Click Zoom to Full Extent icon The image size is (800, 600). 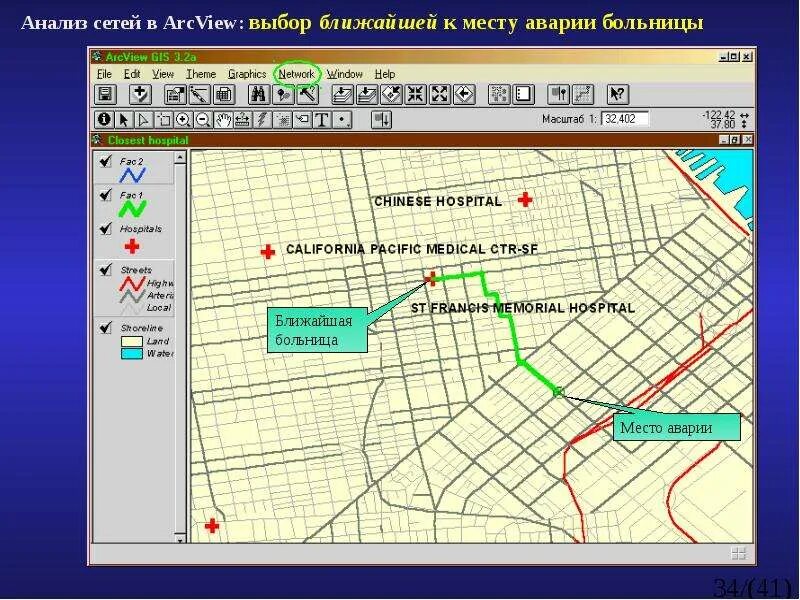tap(342, 94)
